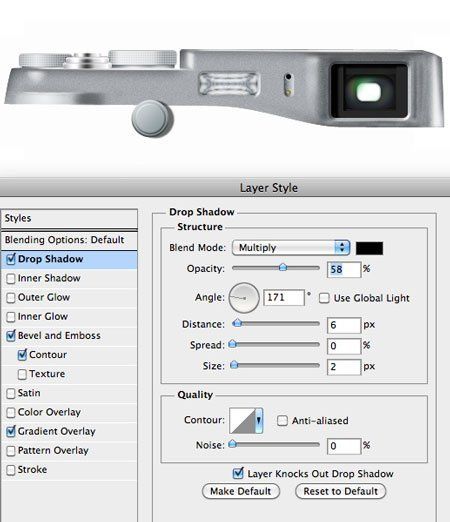Viewport: 450px width, 522px height.
Task: Open the Blend Mode Multiply dropdown
Action: [291, 248]
